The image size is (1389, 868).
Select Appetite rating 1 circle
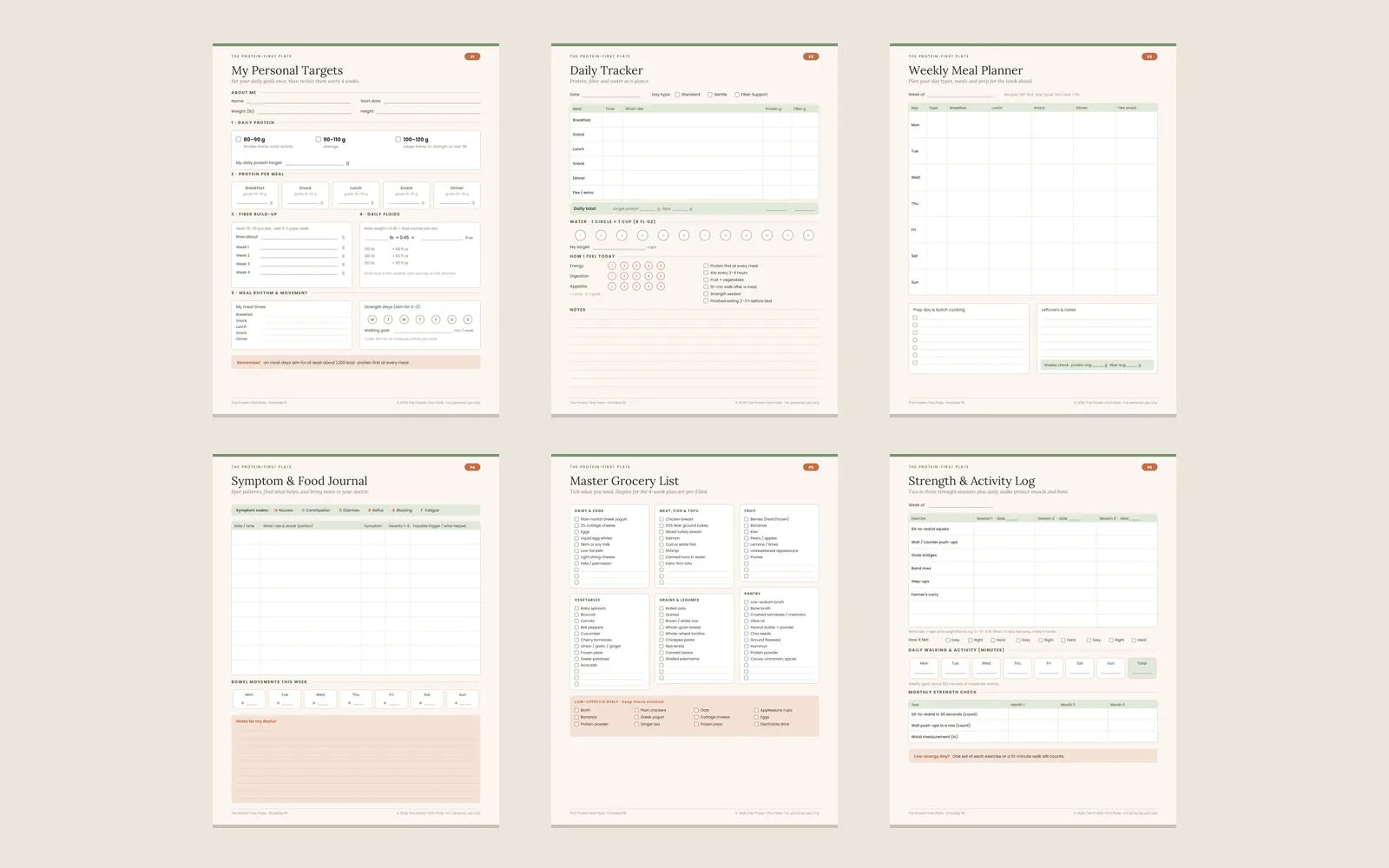click(x=612, y=286)
